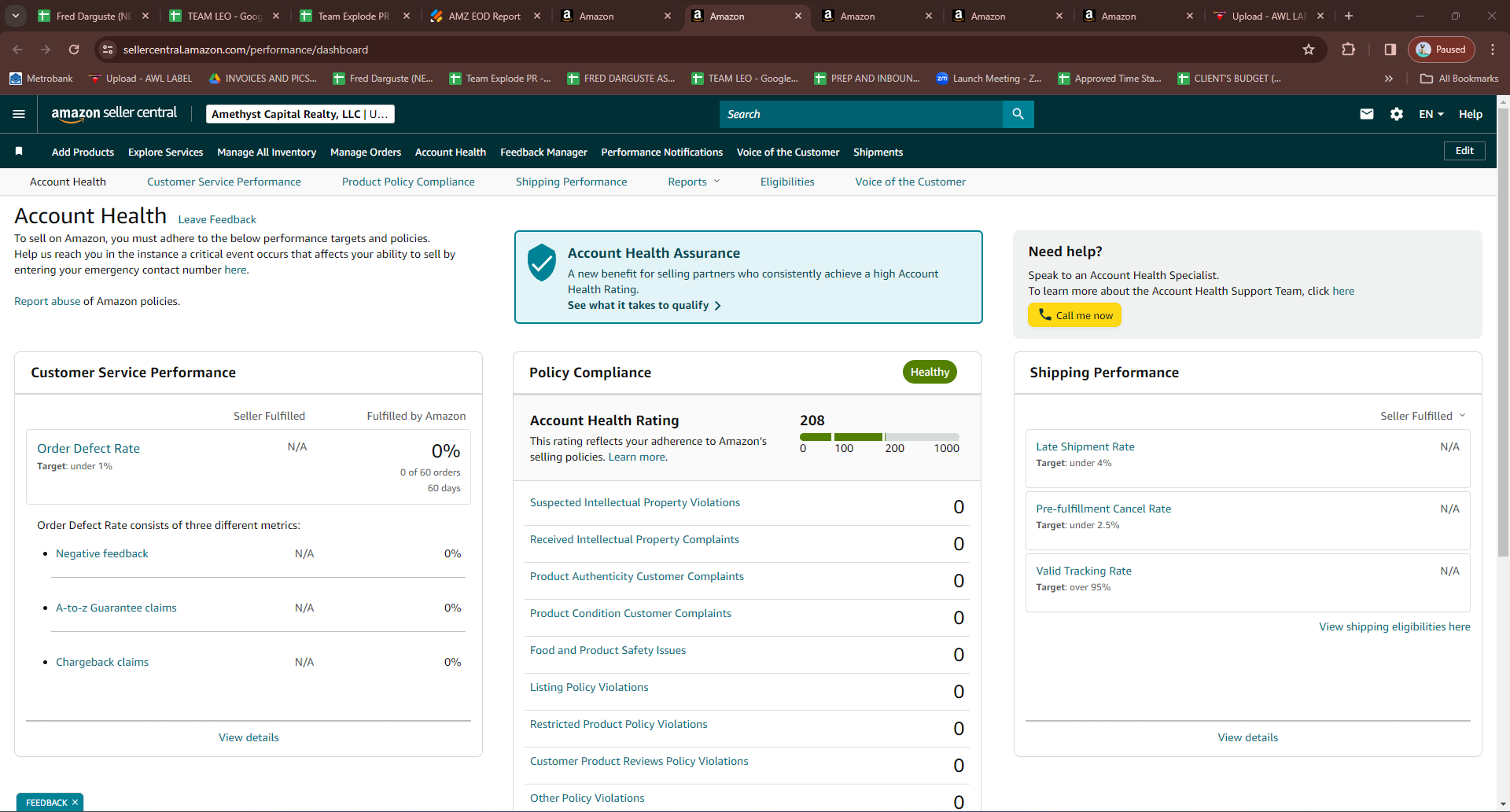This screenshot has width=1510, height=812.
Task: Click the phone icon on Call me now
Action: click(1045, 314)
